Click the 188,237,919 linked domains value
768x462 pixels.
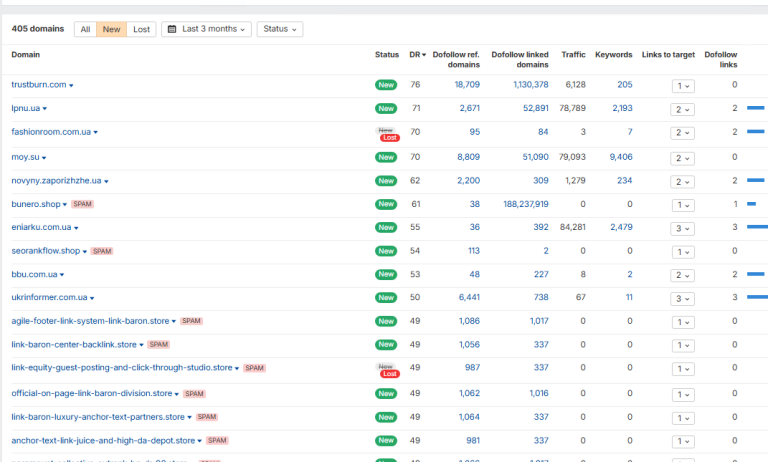(x=526, y=204)
